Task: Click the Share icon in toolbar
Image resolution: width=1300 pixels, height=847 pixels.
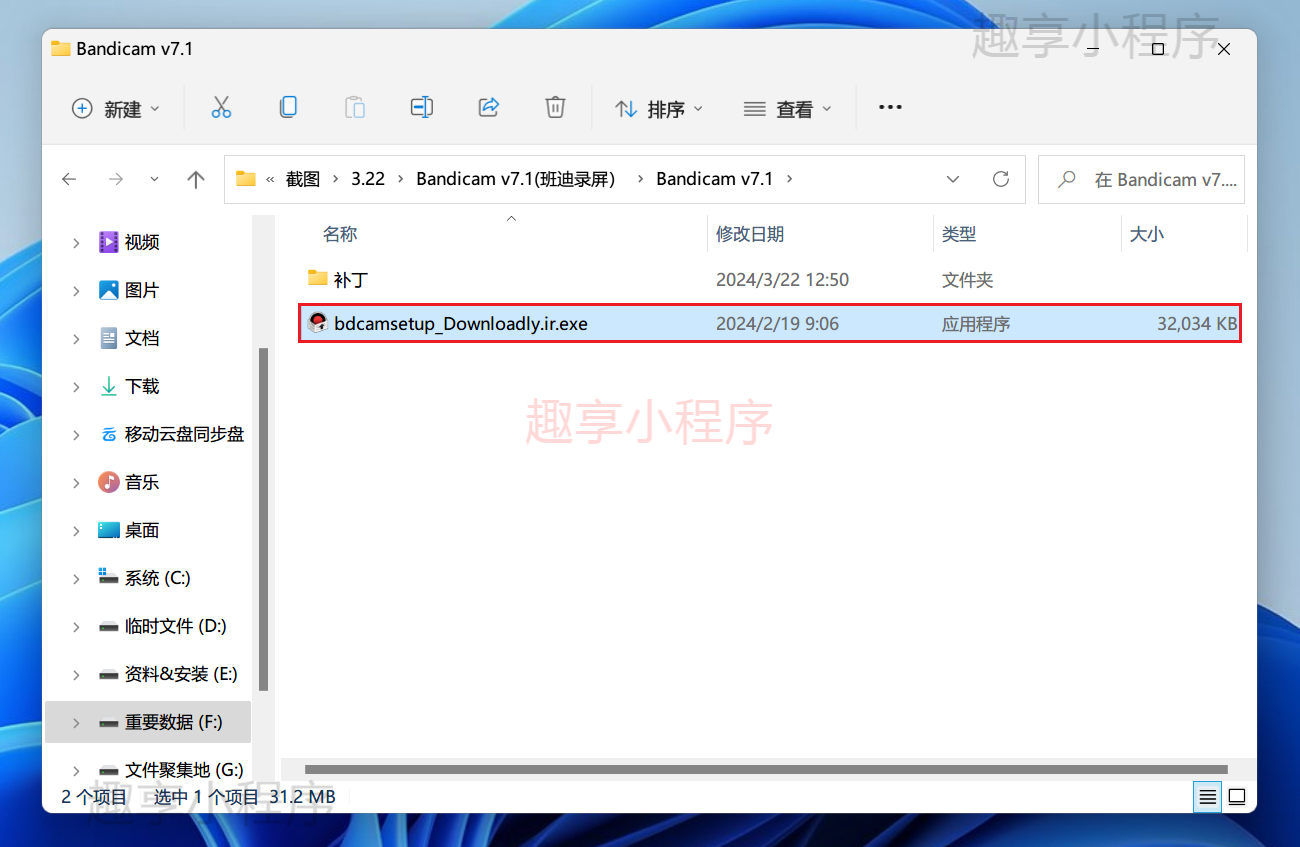Action: pyautogui.click(x=489, y=108)
